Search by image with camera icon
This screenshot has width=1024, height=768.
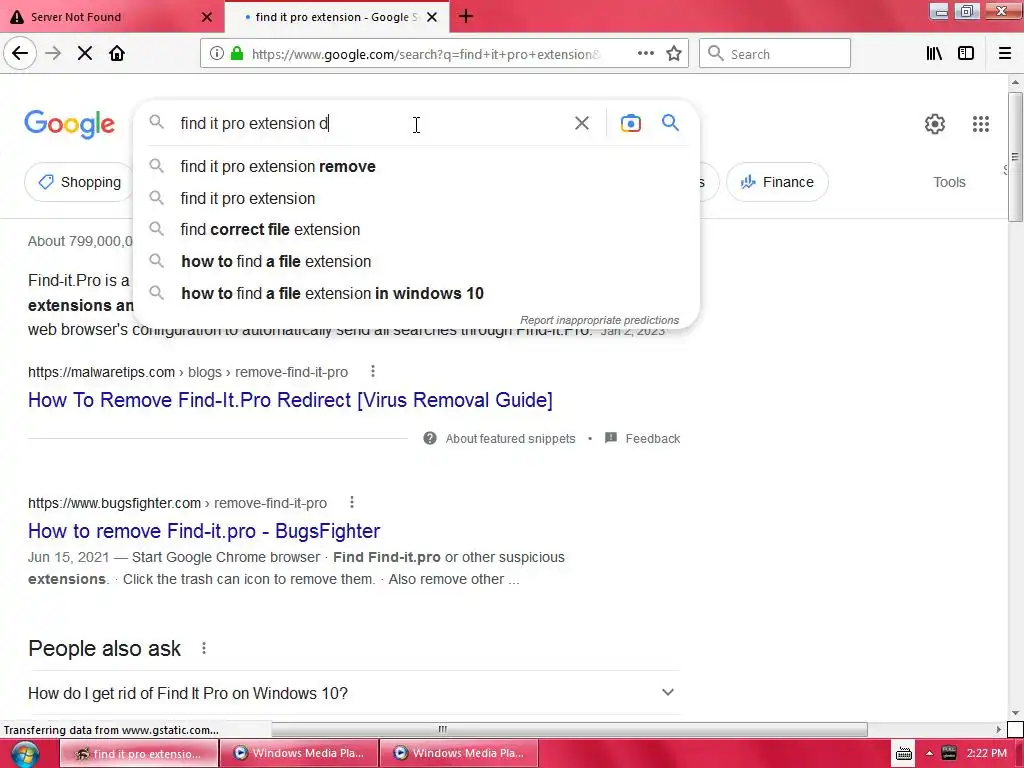pyautogui.click(x=630, y=123)
